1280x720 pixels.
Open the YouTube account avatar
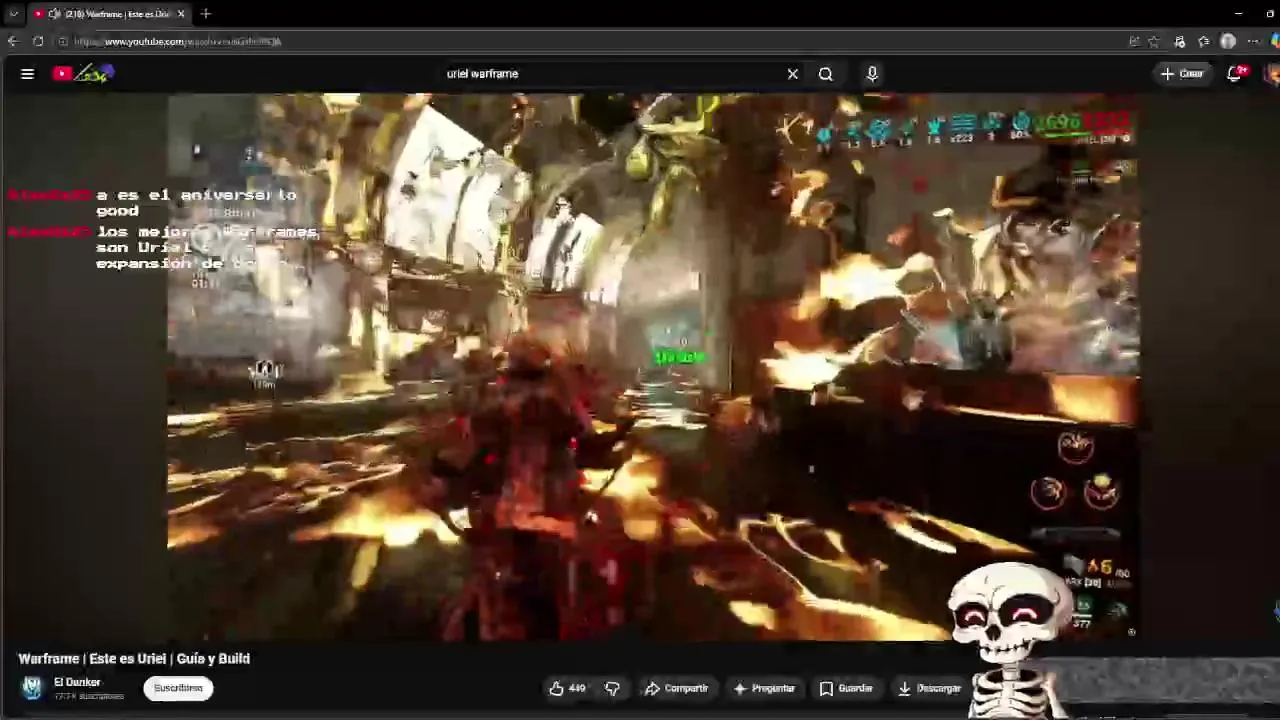tap(1272, 73)
